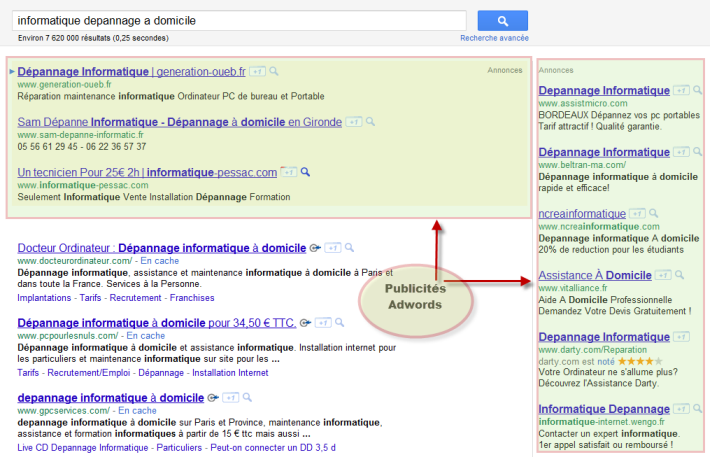This screenshot has height=457, width=710.
Task: Open En cache link for docteurordinateur.com
Action: [x=160, y=261]
